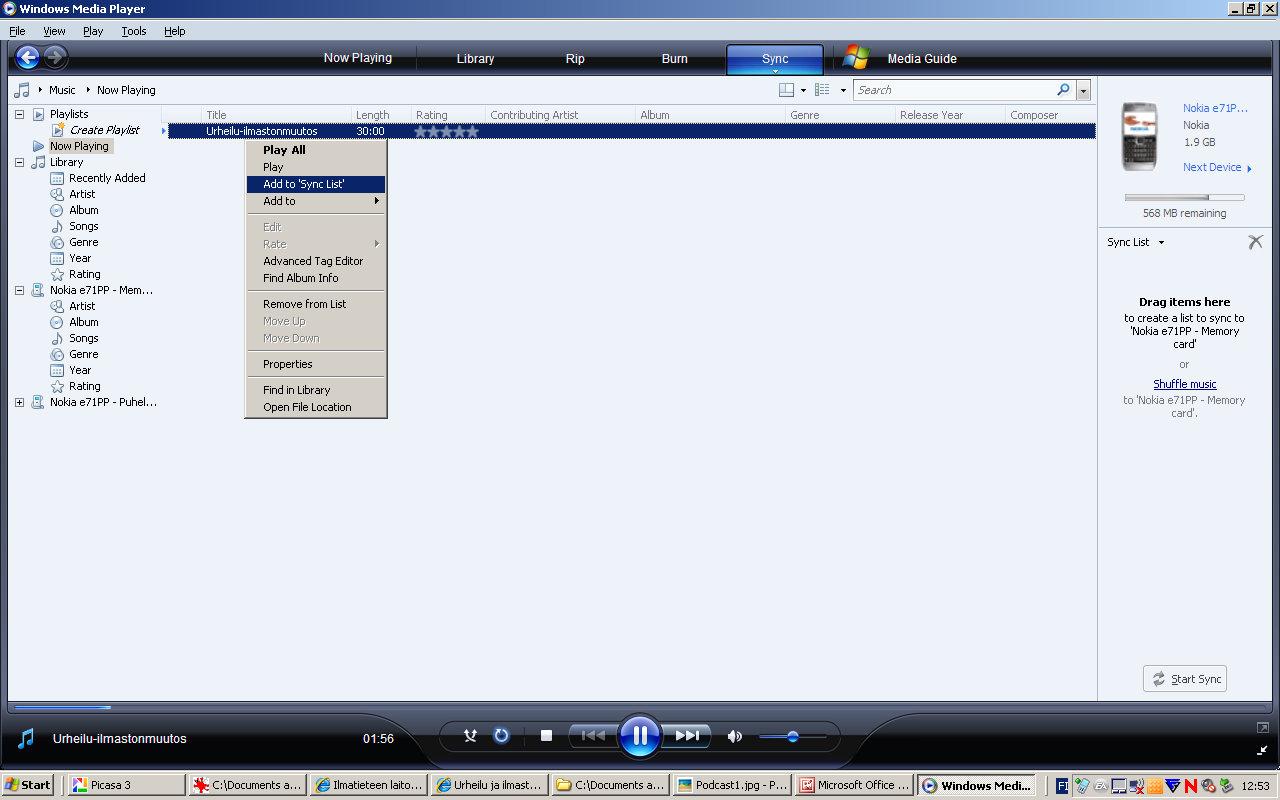The width and height of the screenshot is (1280, 800).
Task: Open the Layout Options icon
Action: pyautogui.click(x=787, y=90)
